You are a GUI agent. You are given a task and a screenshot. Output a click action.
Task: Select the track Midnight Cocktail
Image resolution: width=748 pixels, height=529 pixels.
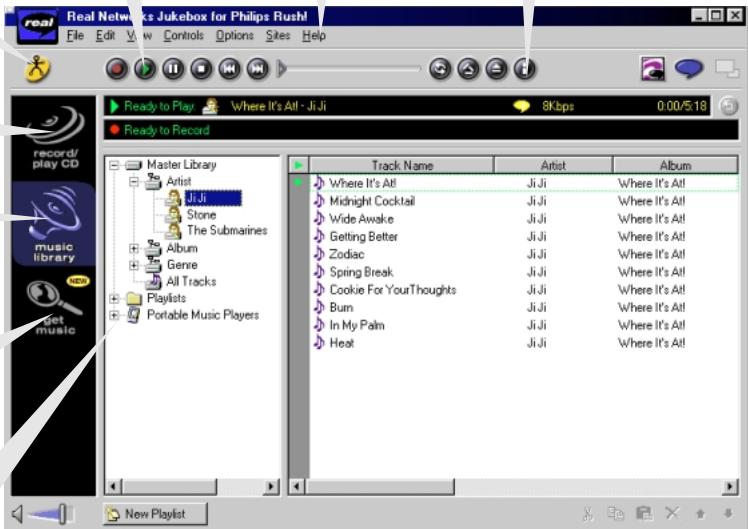372,201
